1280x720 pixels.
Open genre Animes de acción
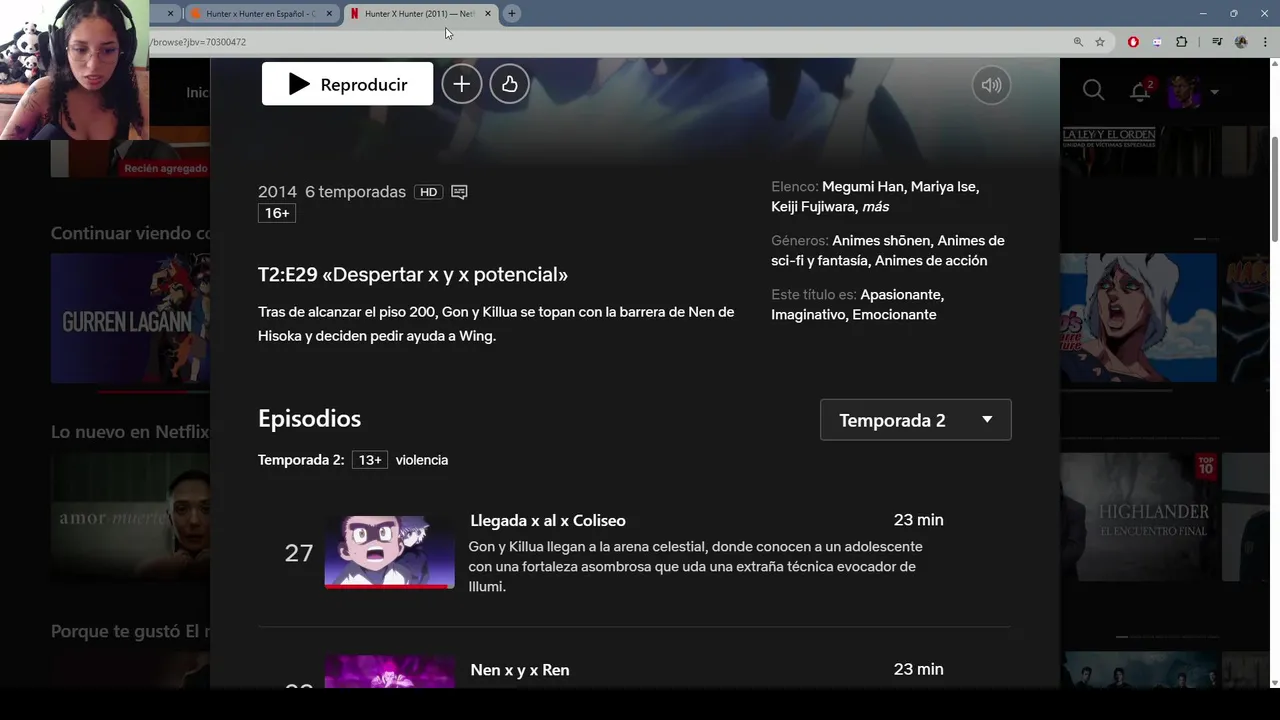click(930, 261)
